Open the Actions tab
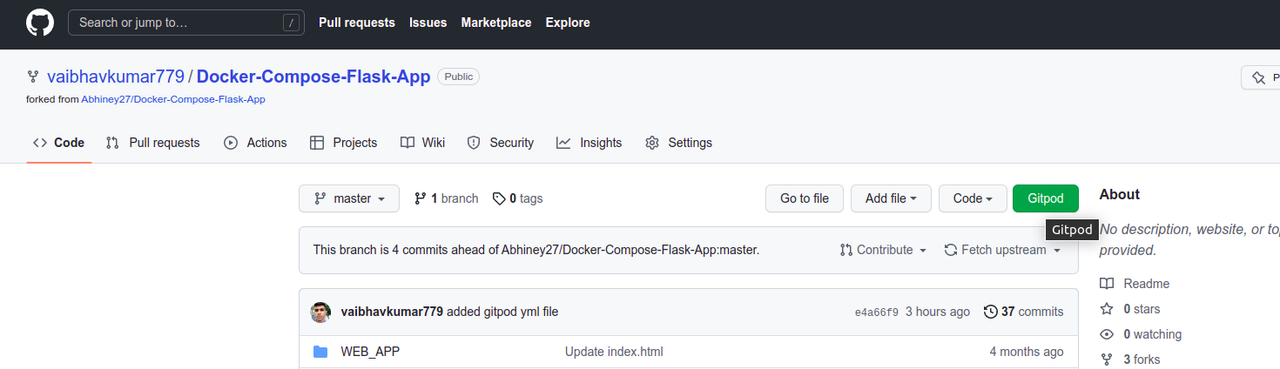This screenshot has width=1280, height=369. coord(255,143)
